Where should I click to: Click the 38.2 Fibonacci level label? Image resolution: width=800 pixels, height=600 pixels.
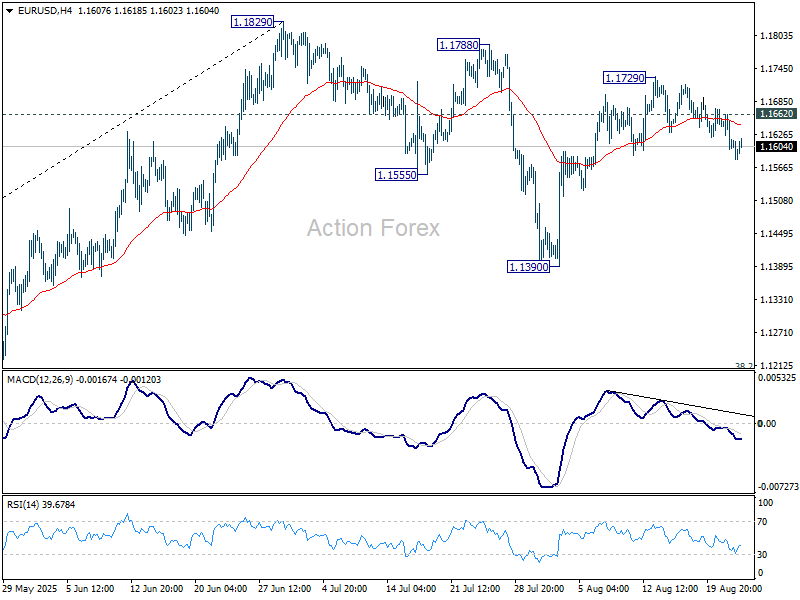tap(743, 365)
